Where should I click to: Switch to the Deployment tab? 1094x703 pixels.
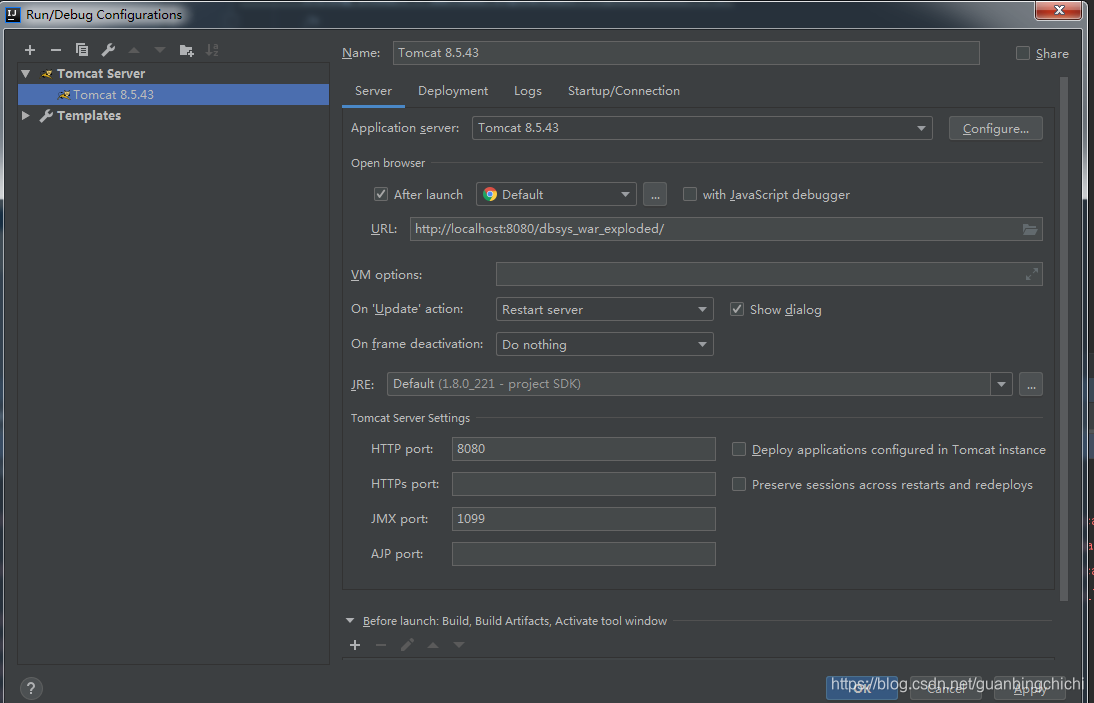point(453,91)
